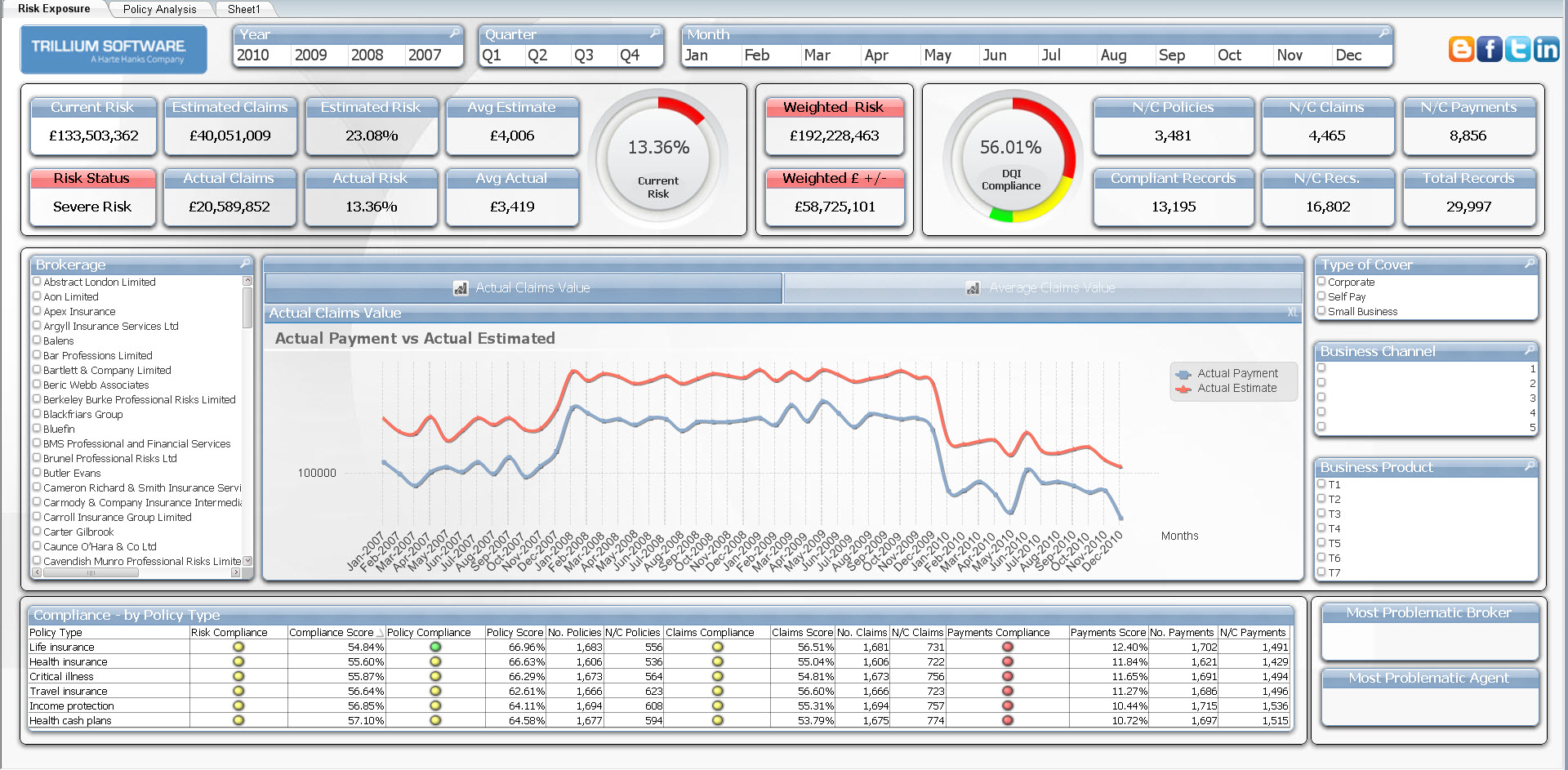Select Carter Gilbrook in Brokerage list

pyautogui.click(x=78, y=532)
